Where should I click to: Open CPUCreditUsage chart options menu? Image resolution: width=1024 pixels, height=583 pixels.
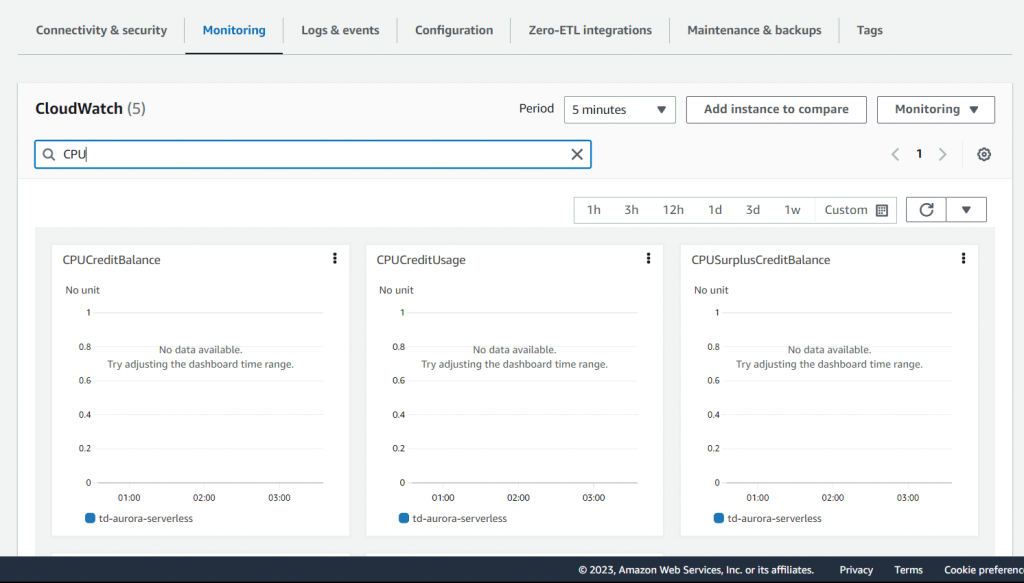point(648,259)
